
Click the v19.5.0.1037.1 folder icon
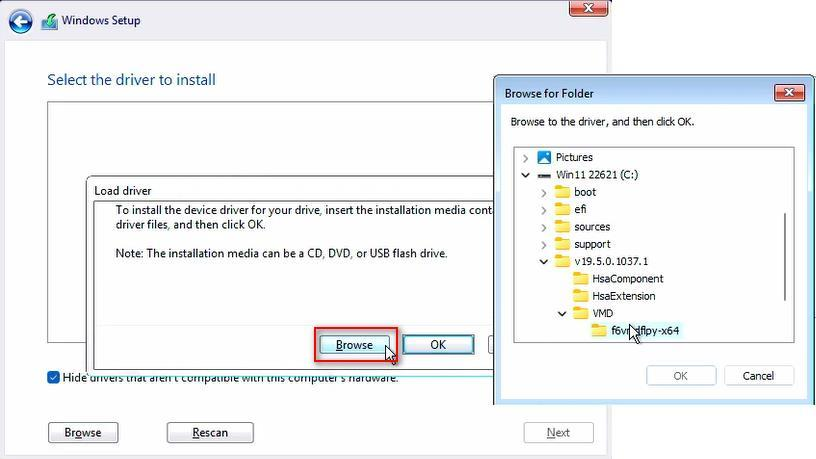[562, 261]
